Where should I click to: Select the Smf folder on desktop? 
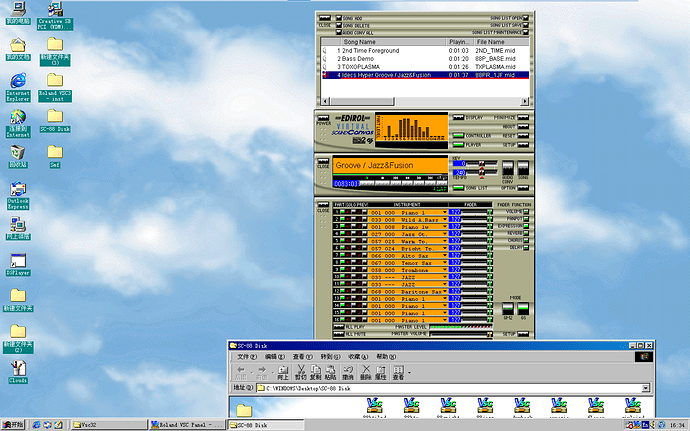click(x=55, y=156)
